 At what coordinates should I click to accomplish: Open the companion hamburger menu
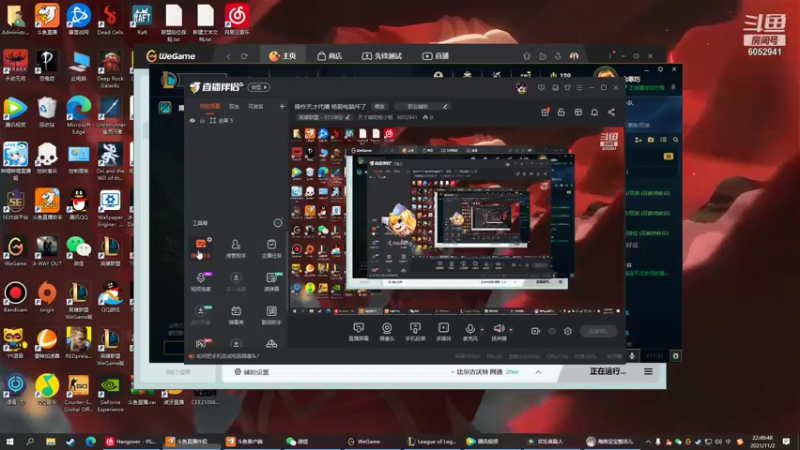[579, 88]
